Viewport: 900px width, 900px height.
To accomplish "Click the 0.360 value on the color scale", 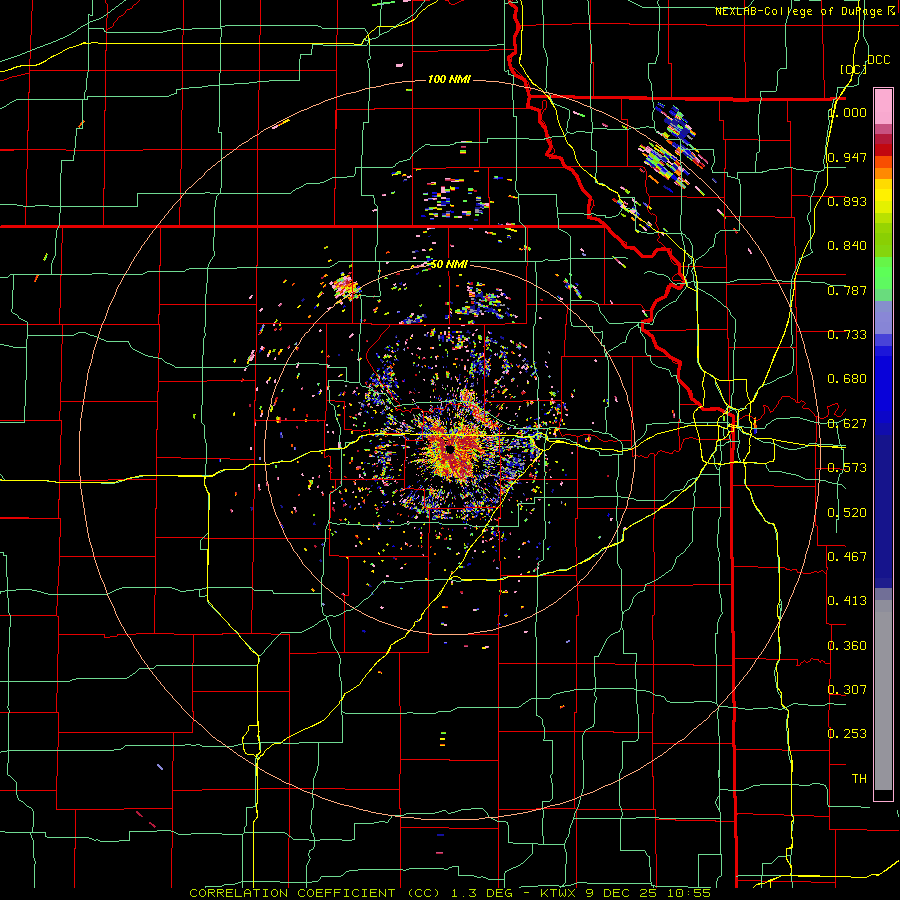I will click(x=847, y=645).
